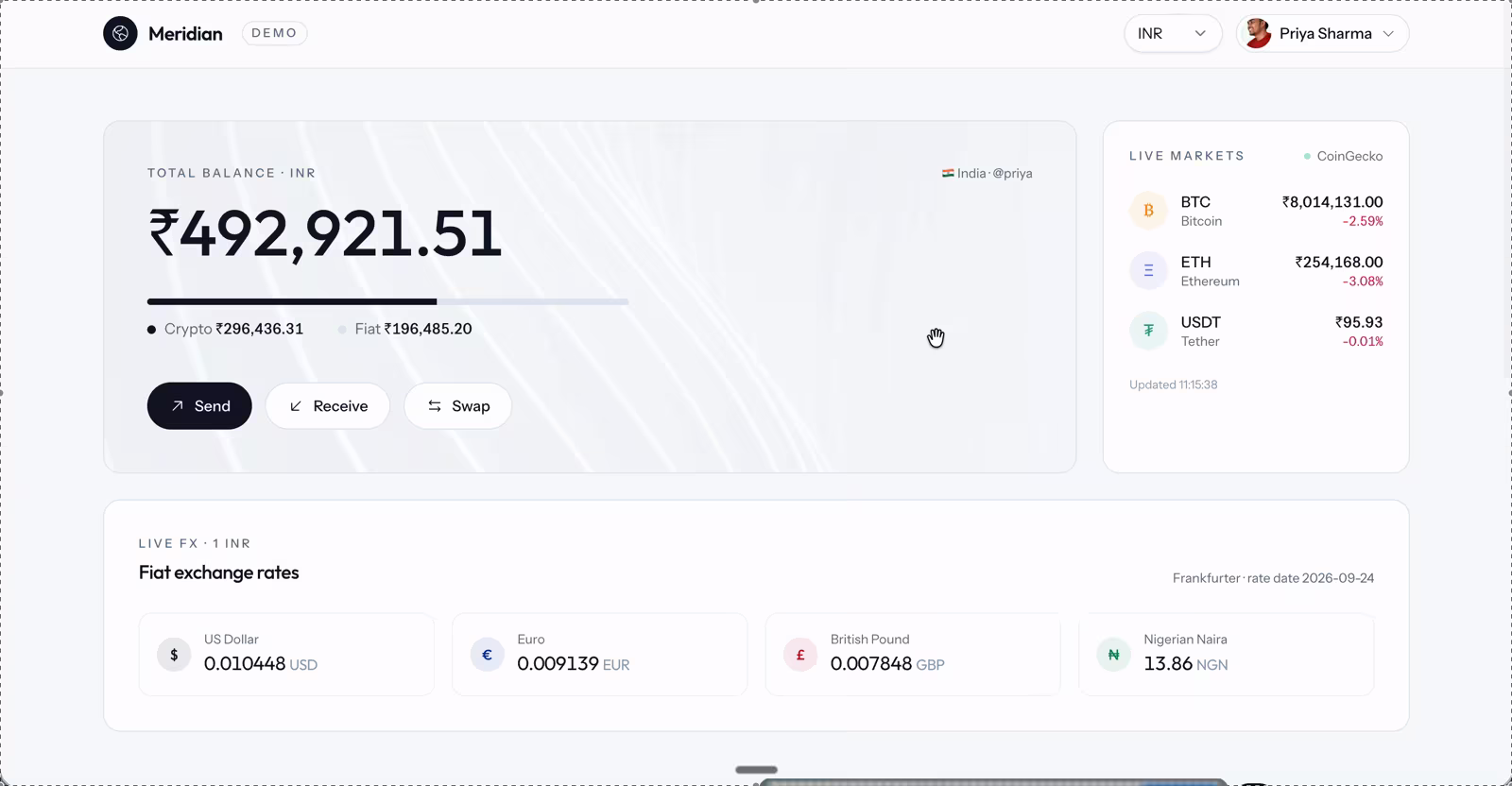Open the Receive button
Viewport: 1512px width, 786px height.
328,406
